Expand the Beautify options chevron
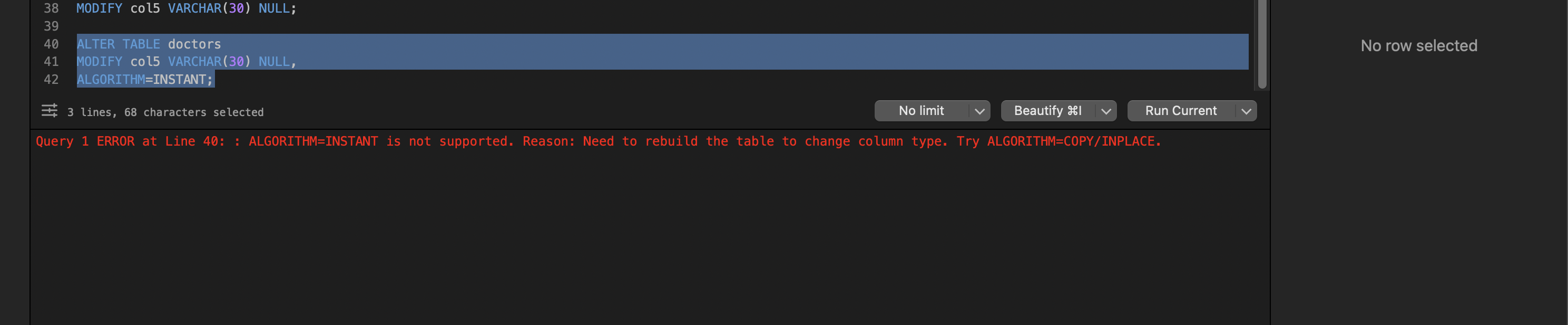 [x=1105, y=111]
